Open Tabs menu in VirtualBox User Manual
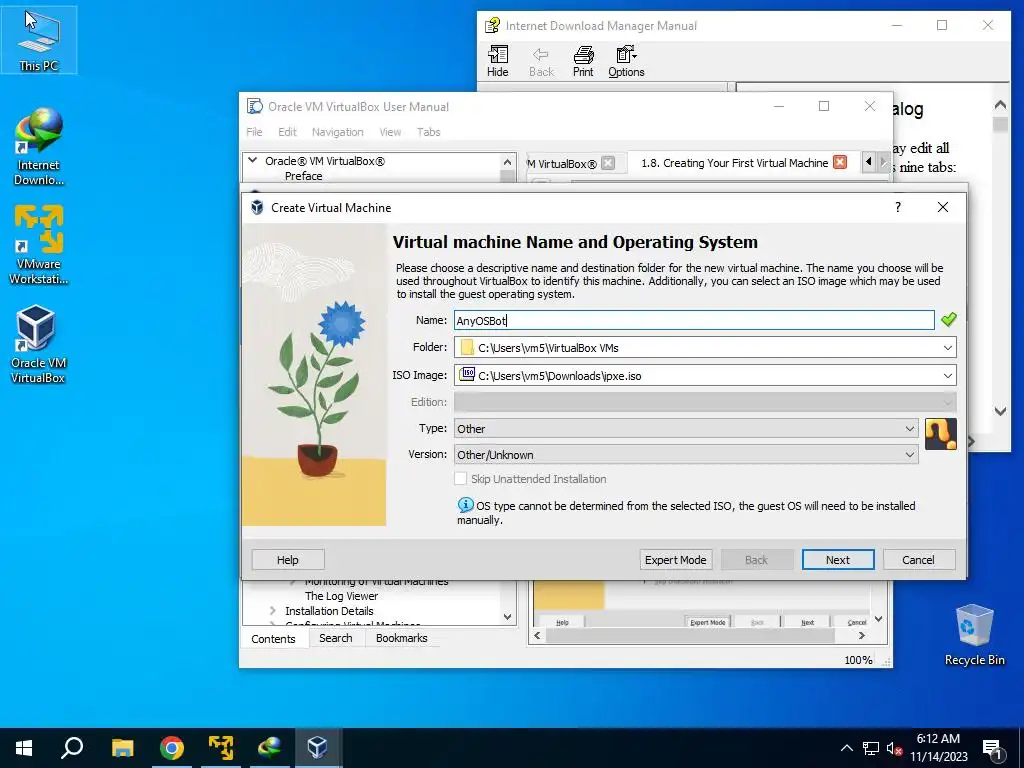The image size is (1024, 768). pos(428,132)
